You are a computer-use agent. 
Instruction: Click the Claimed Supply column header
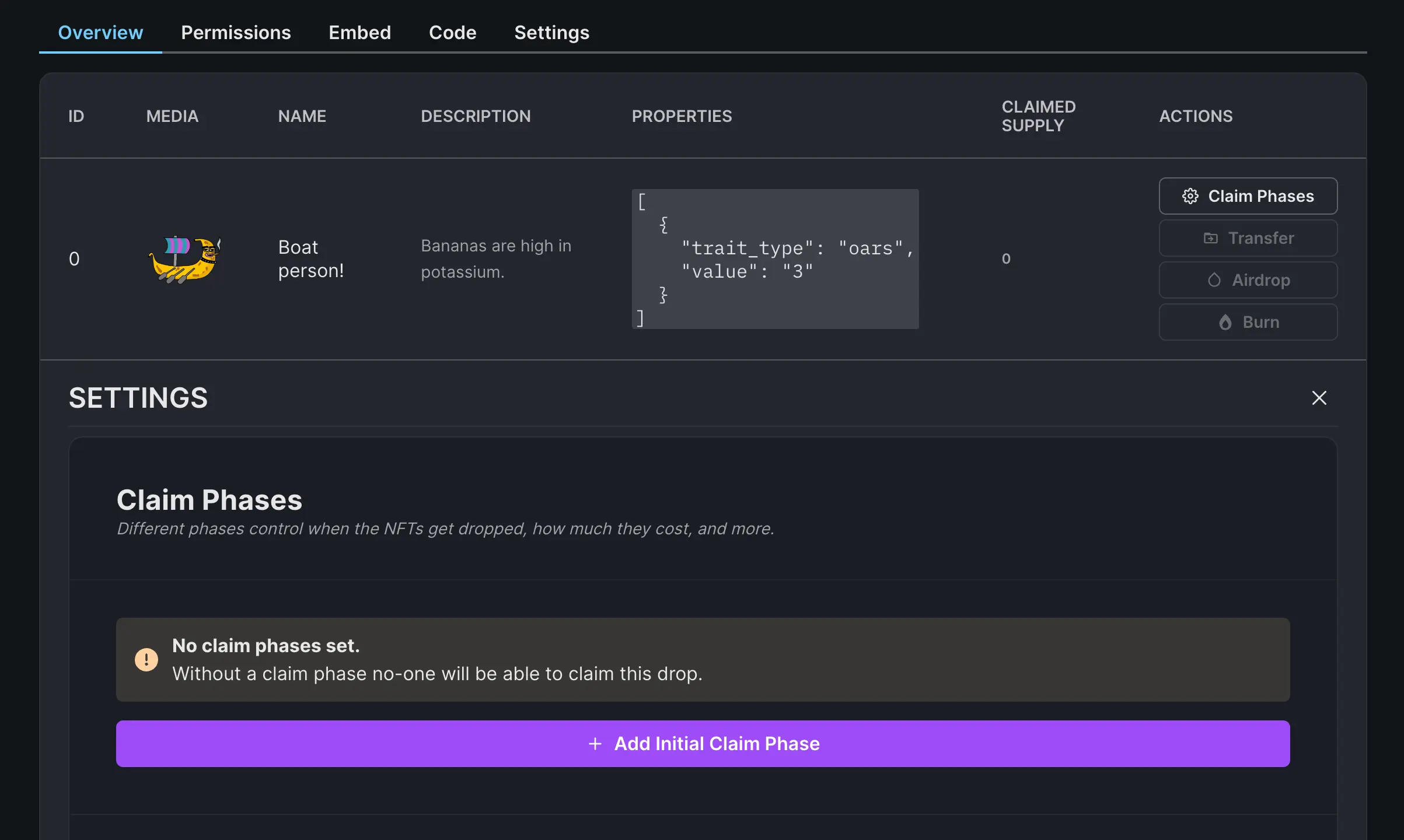(1038, 116)
